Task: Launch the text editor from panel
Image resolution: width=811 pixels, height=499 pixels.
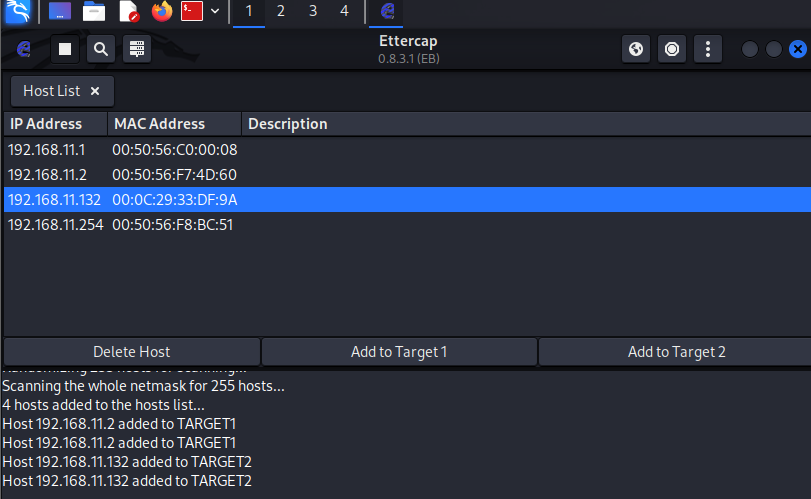Action: pos(128,11)
